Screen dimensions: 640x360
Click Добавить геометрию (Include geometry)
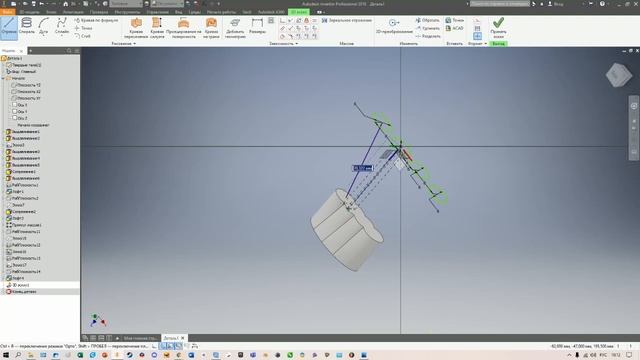(x=235, y=28)
